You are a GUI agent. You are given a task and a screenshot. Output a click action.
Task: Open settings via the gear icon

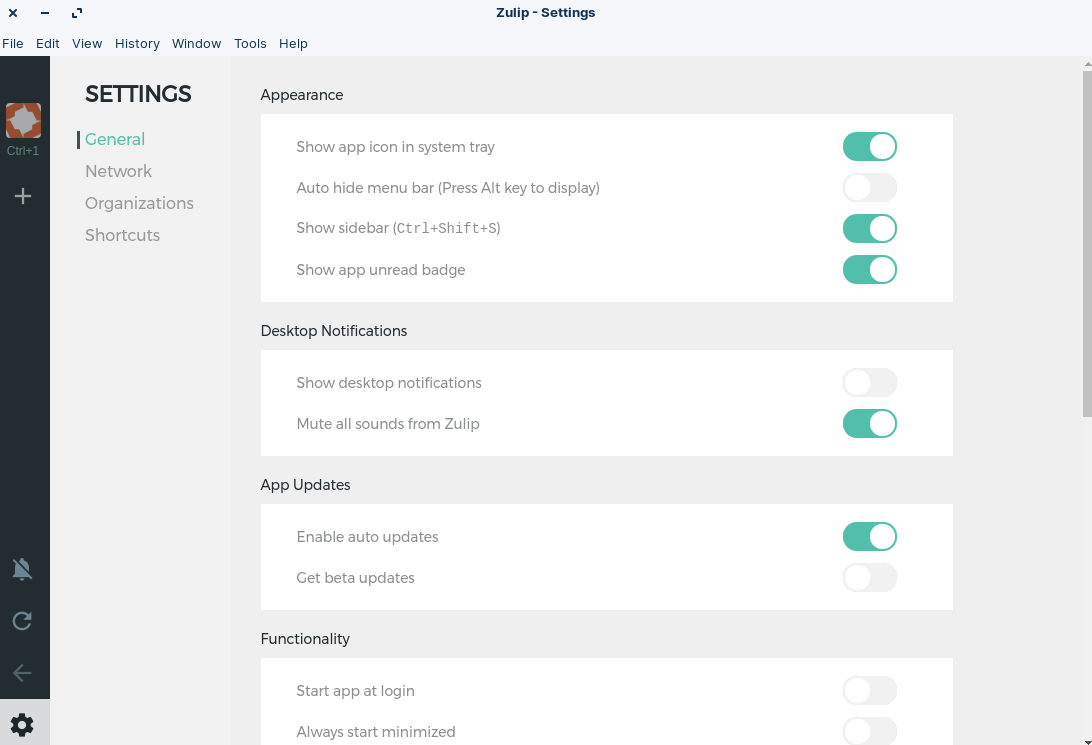click(22, 723)
